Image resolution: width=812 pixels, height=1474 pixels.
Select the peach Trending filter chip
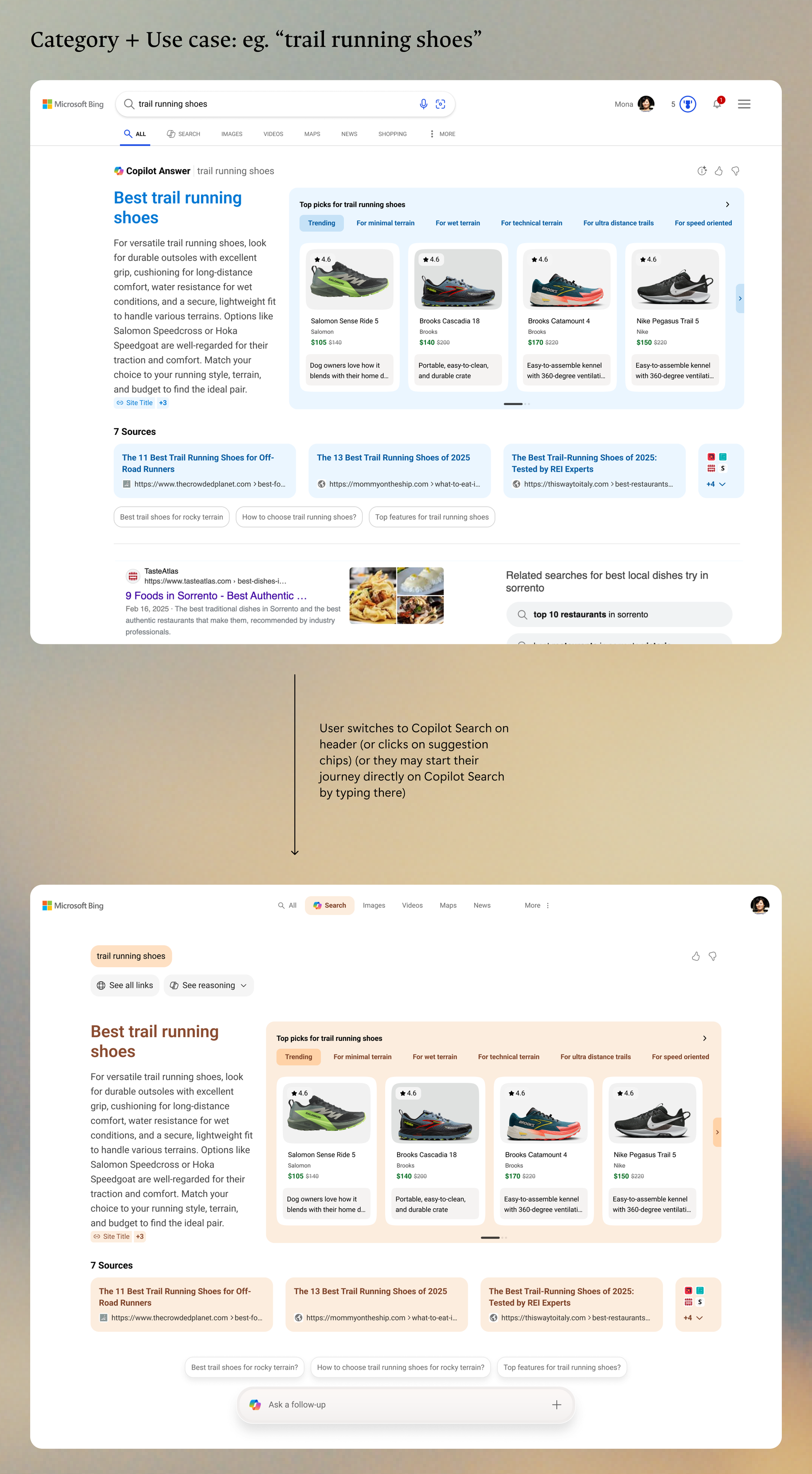coord(299,1056)
